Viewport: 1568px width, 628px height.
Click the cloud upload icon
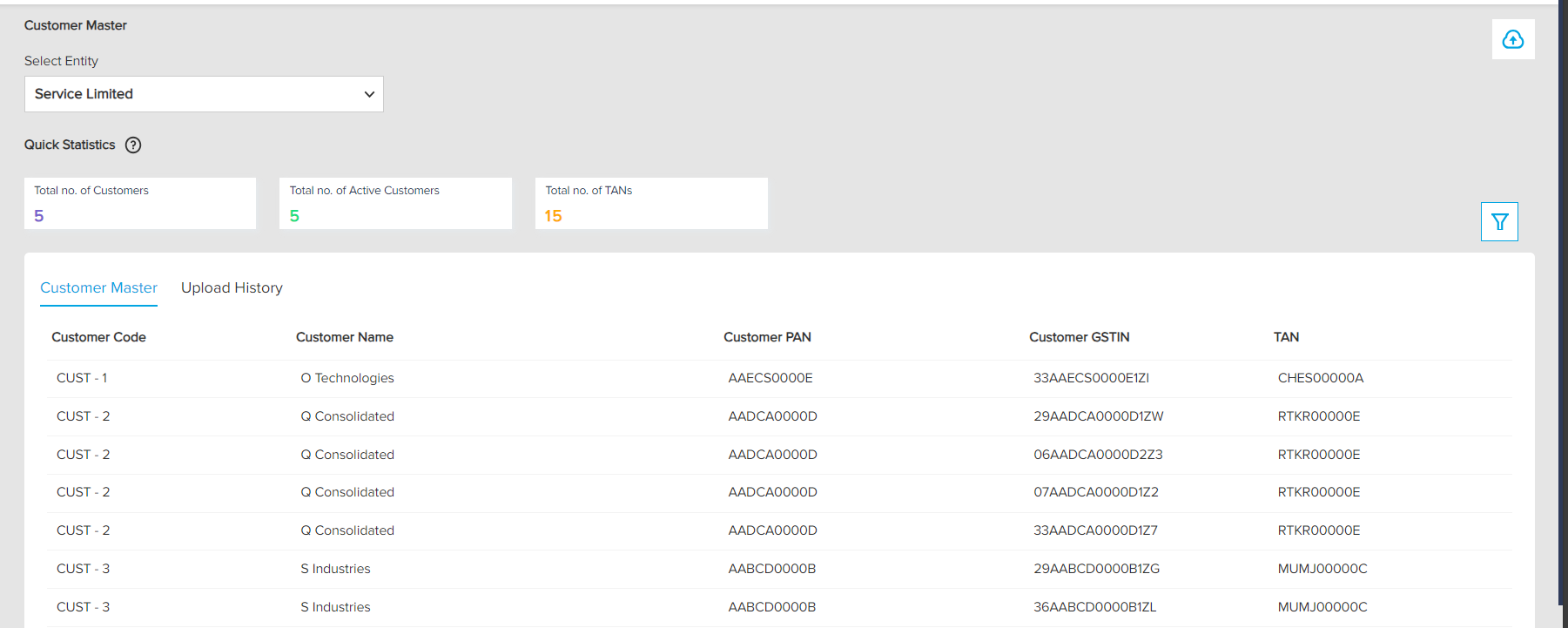[x=1513, y=39]
